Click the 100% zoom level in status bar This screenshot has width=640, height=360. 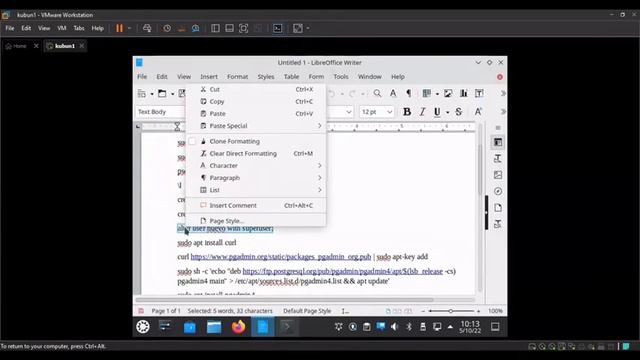tap(495, 311)
